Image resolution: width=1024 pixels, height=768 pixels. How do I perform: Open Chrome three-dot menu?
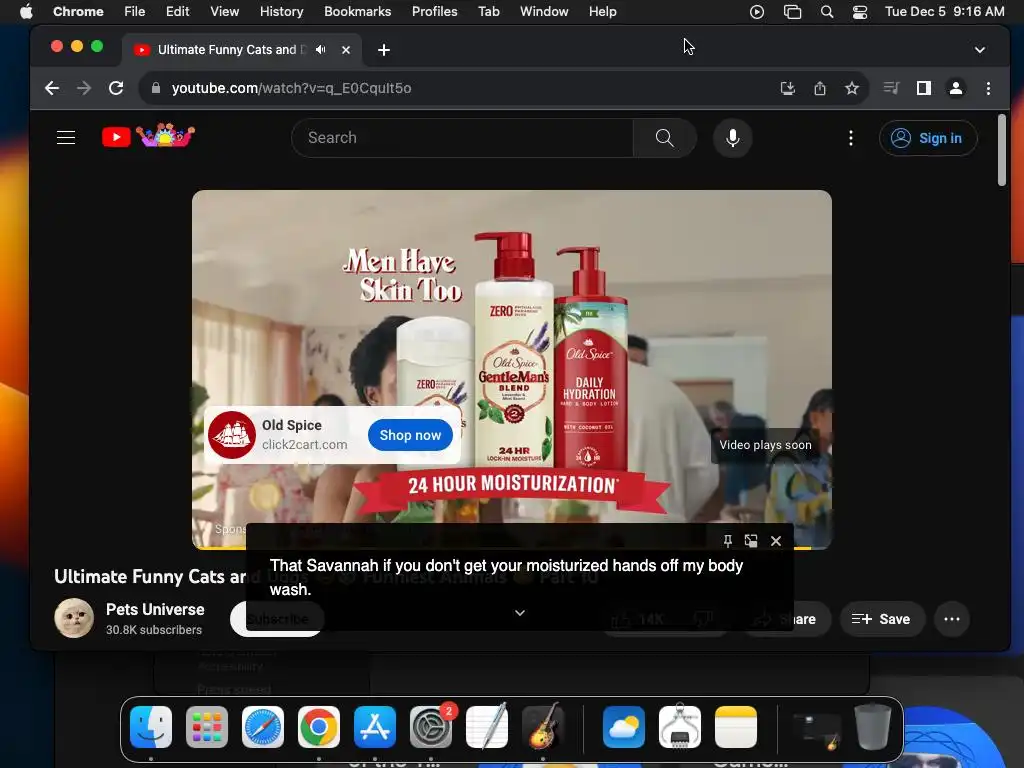point(988,88)
